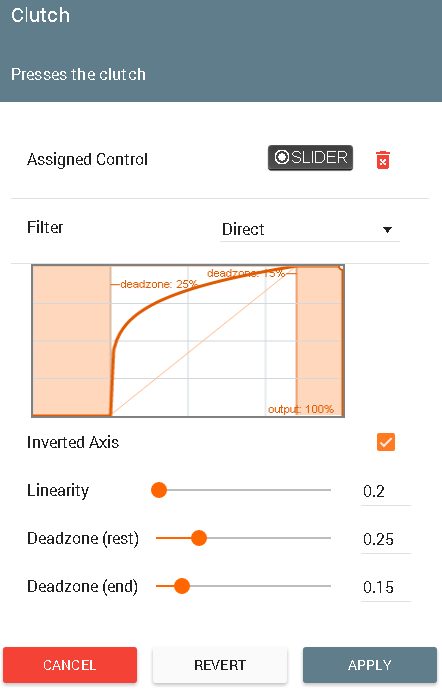This screenshot has height=689, width=442.
Task: Delete the assigned control with trash icon
Action: click(x=383, y=160)
